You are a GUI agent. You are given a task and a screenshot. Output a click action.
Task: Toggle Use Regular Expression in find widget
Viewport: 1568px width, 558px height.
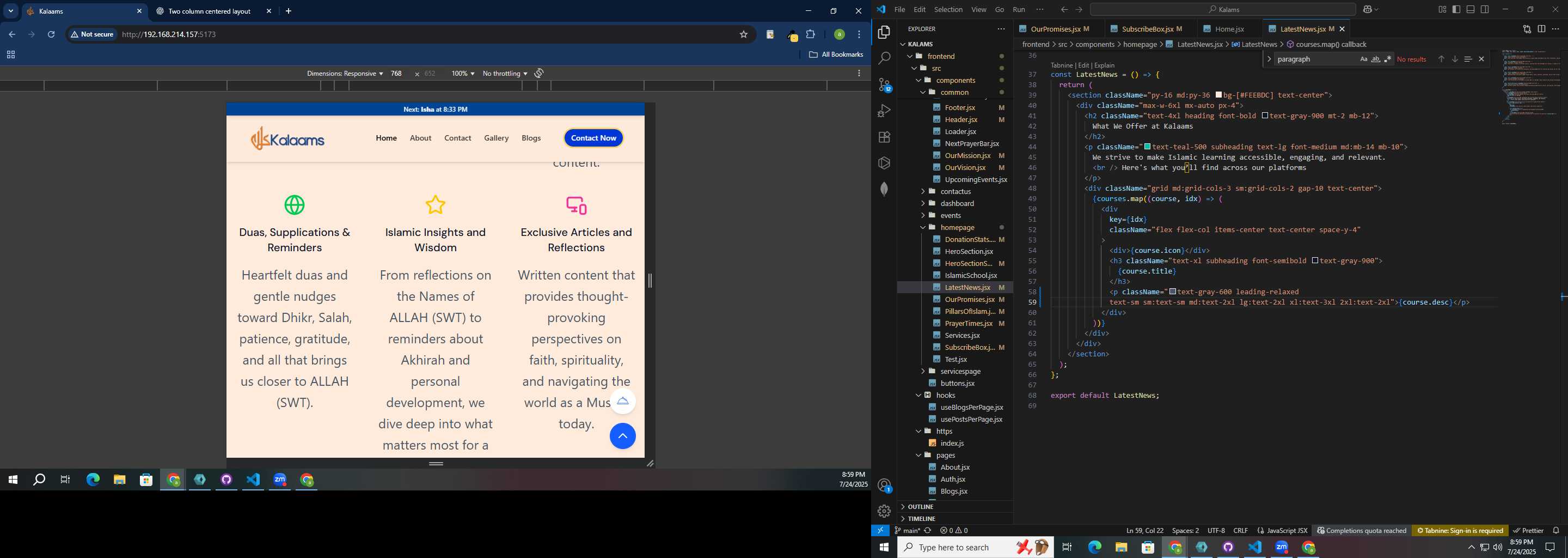[1387, 59]
